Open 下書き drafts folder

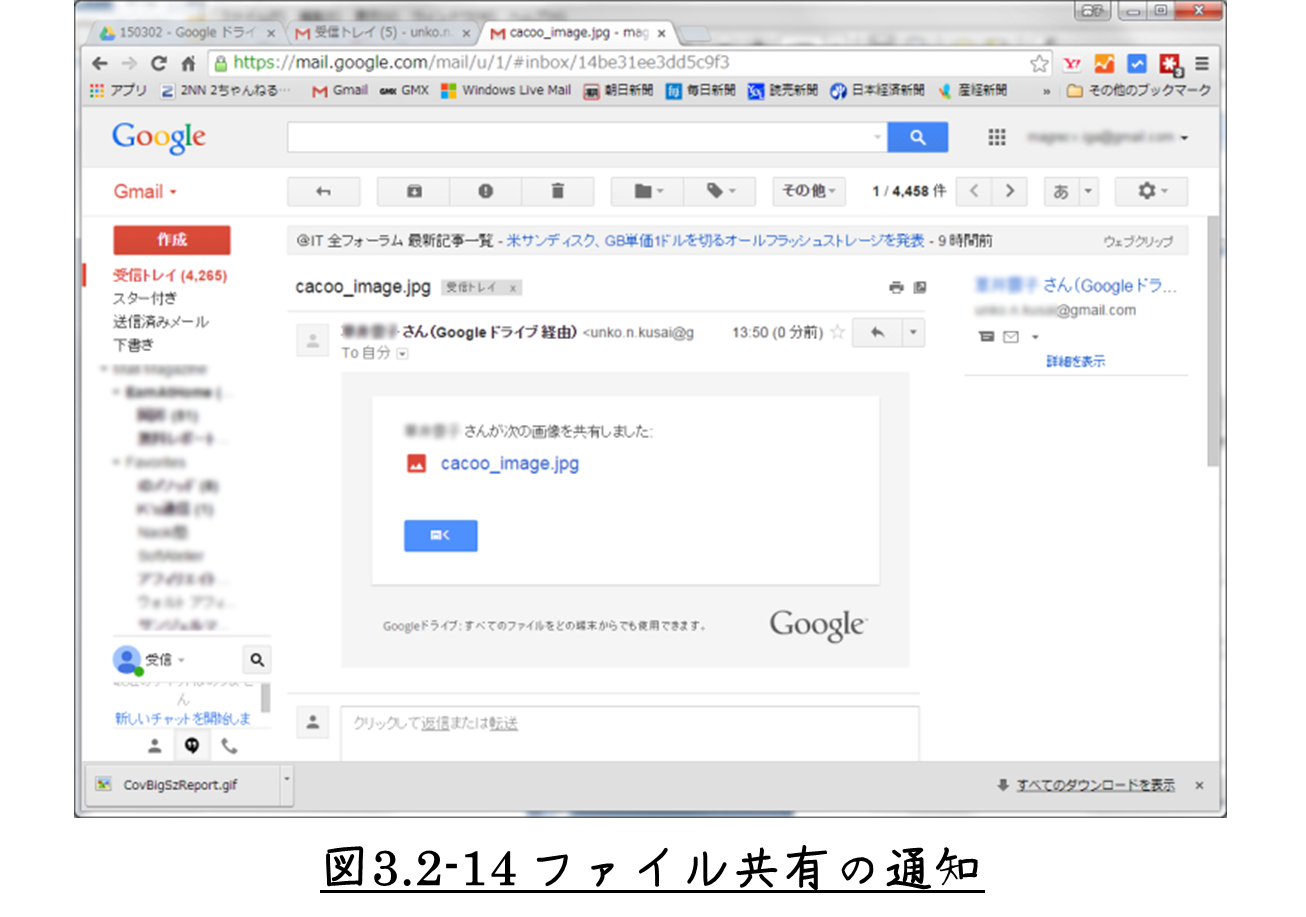[x=134, y=345]
